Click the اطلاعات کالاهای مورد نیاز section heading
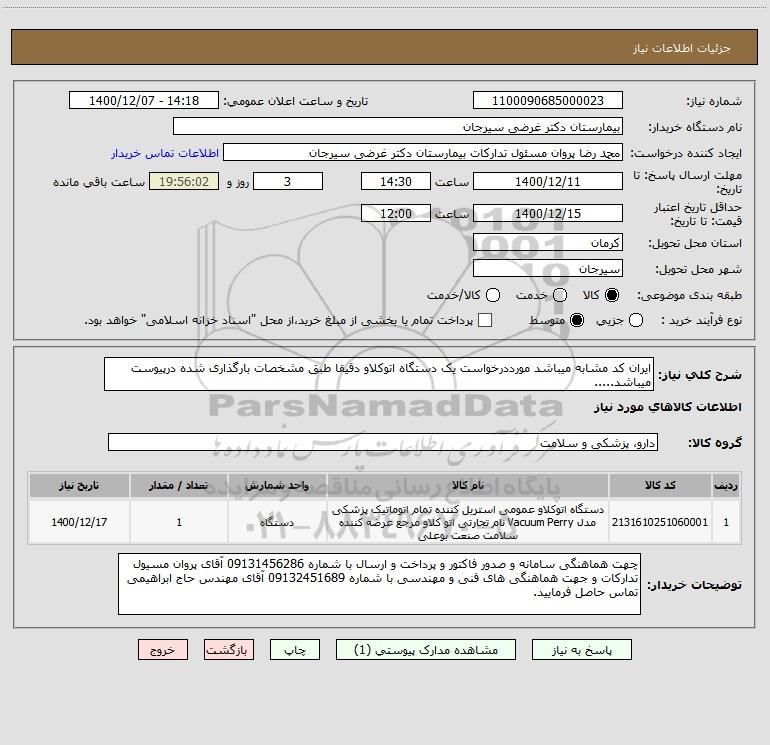 click(x=668, y=407)
